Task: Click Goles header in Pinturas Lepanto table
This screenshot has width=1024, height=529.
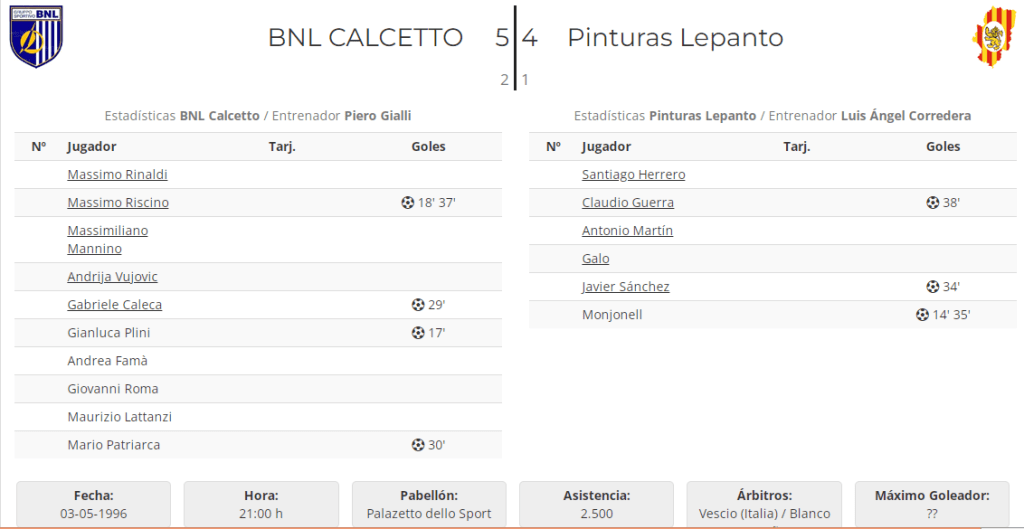Action: [943, 147]
